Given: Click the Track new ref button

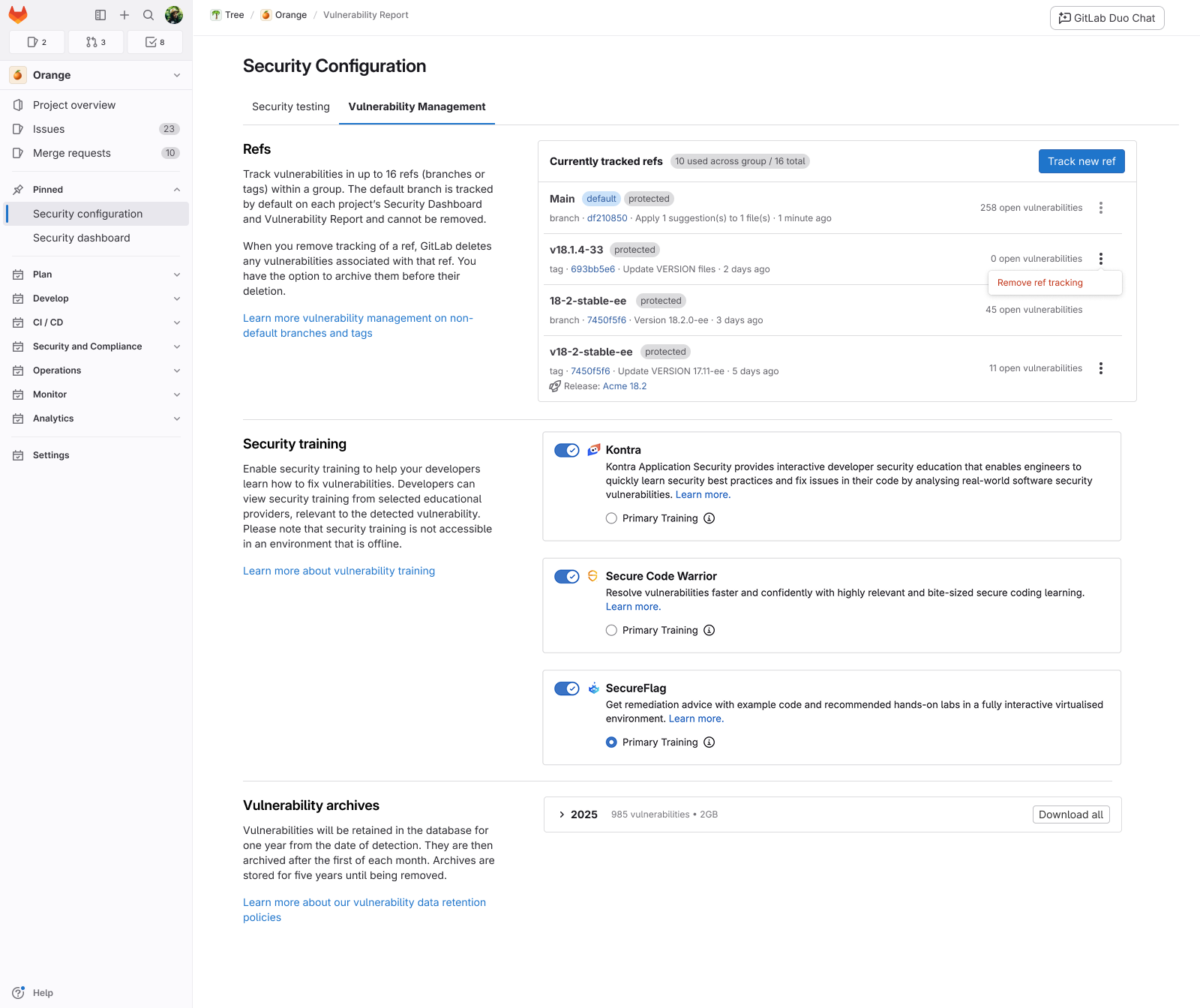Looking at the screenshot, I should (1081, 161).
